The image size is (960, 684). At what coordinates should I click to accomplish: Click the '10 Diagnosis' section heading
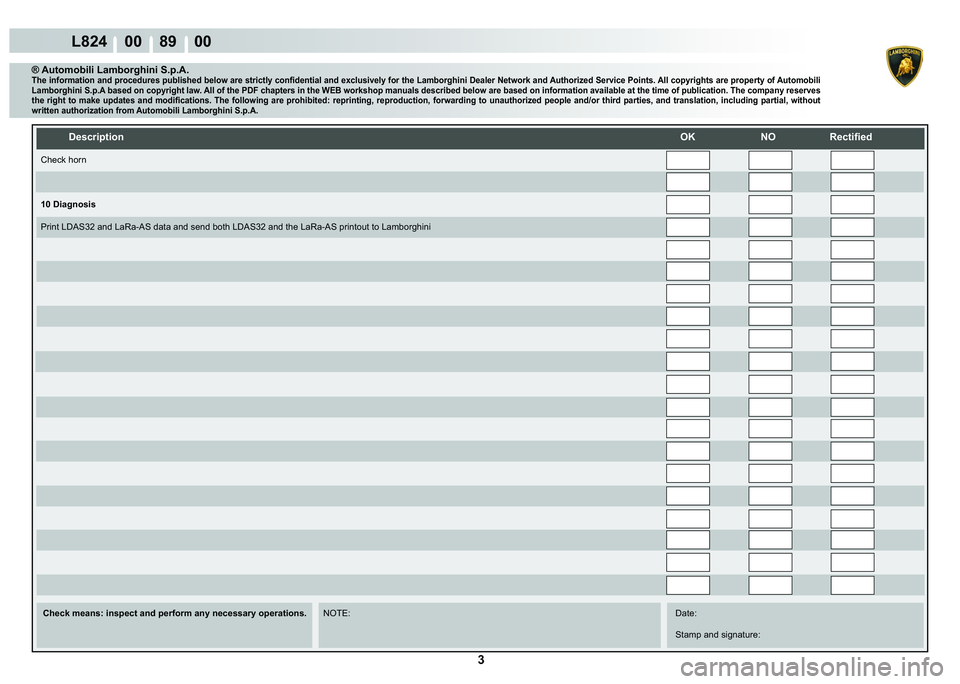pos(68,205)
